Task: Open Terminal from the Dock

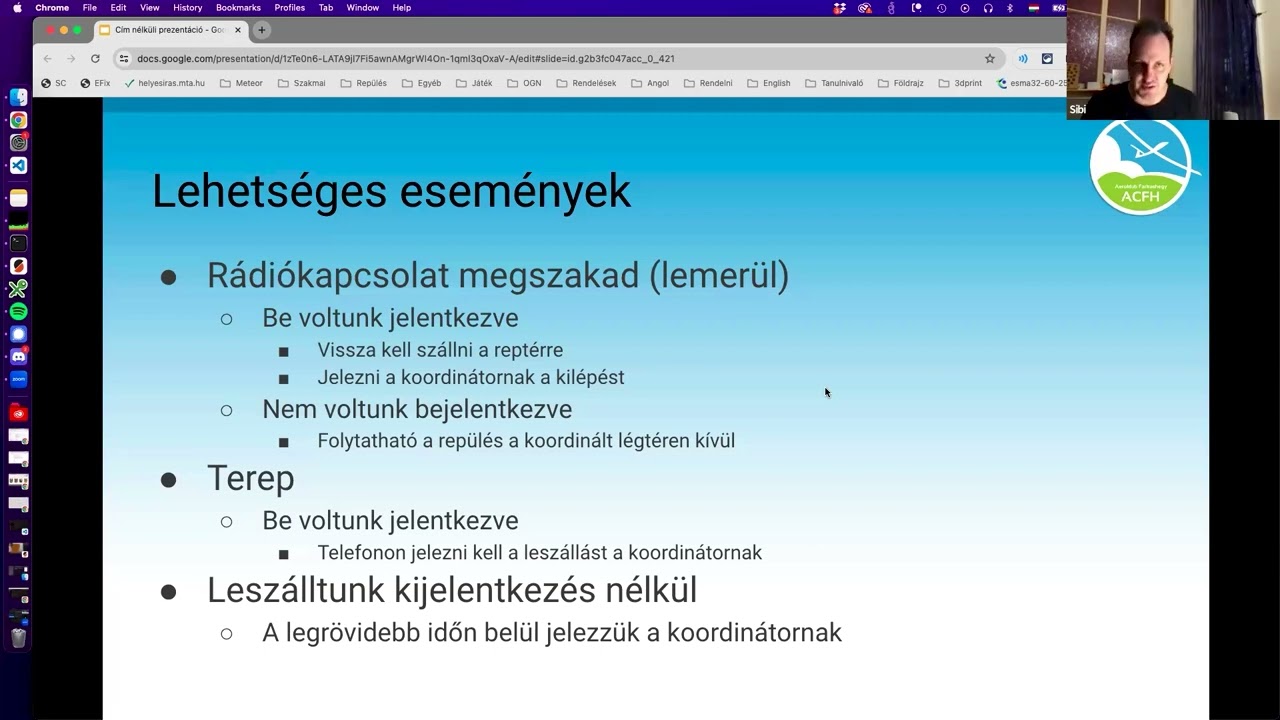Action: click(x=18, y=243)
